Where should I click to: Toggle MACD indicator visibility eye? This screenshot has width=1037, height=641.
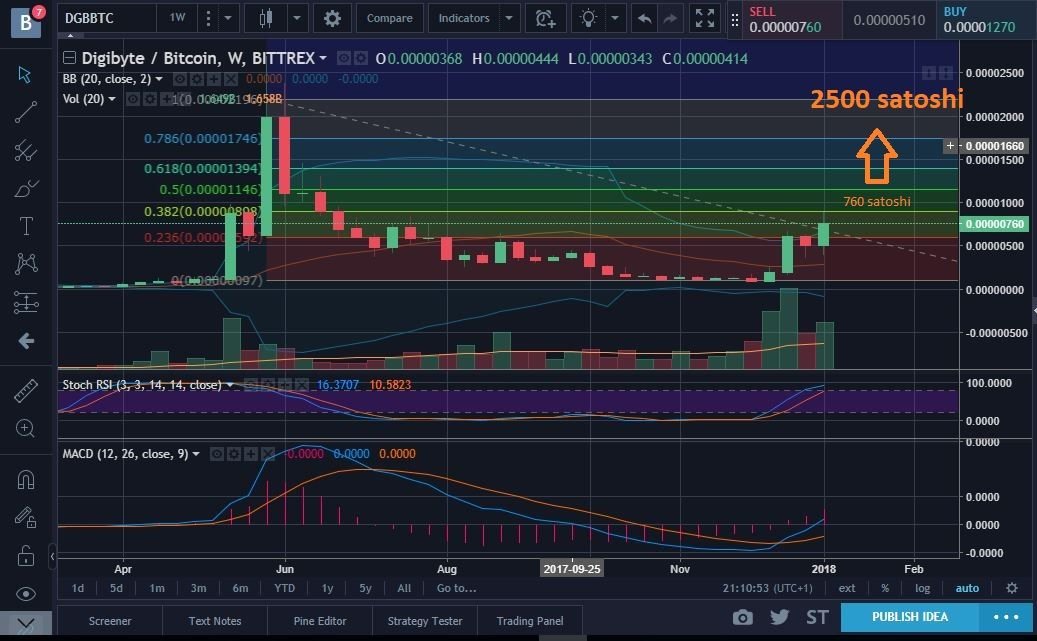tap(217, 454)
